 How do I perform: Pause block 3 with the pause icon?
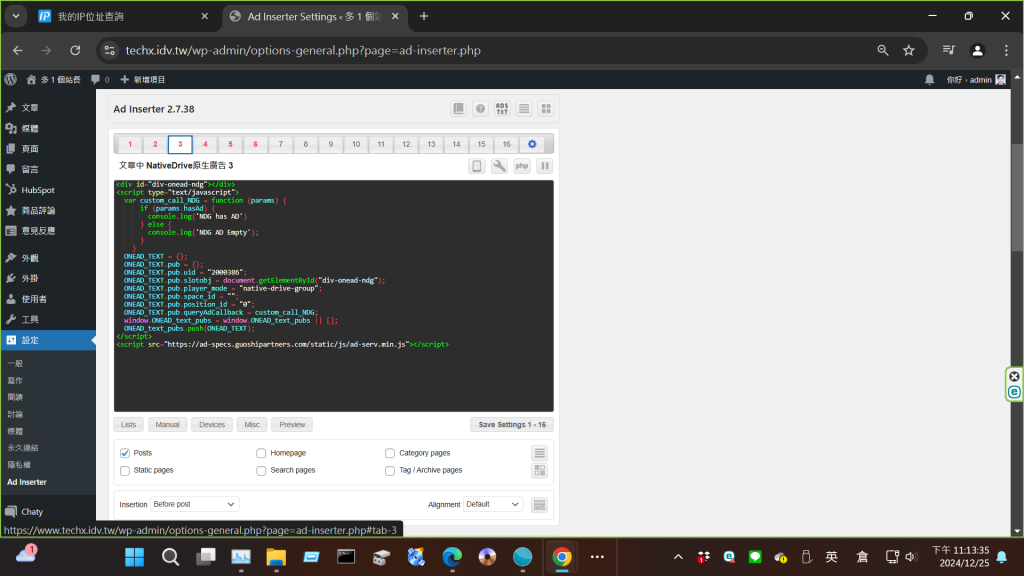545,166
